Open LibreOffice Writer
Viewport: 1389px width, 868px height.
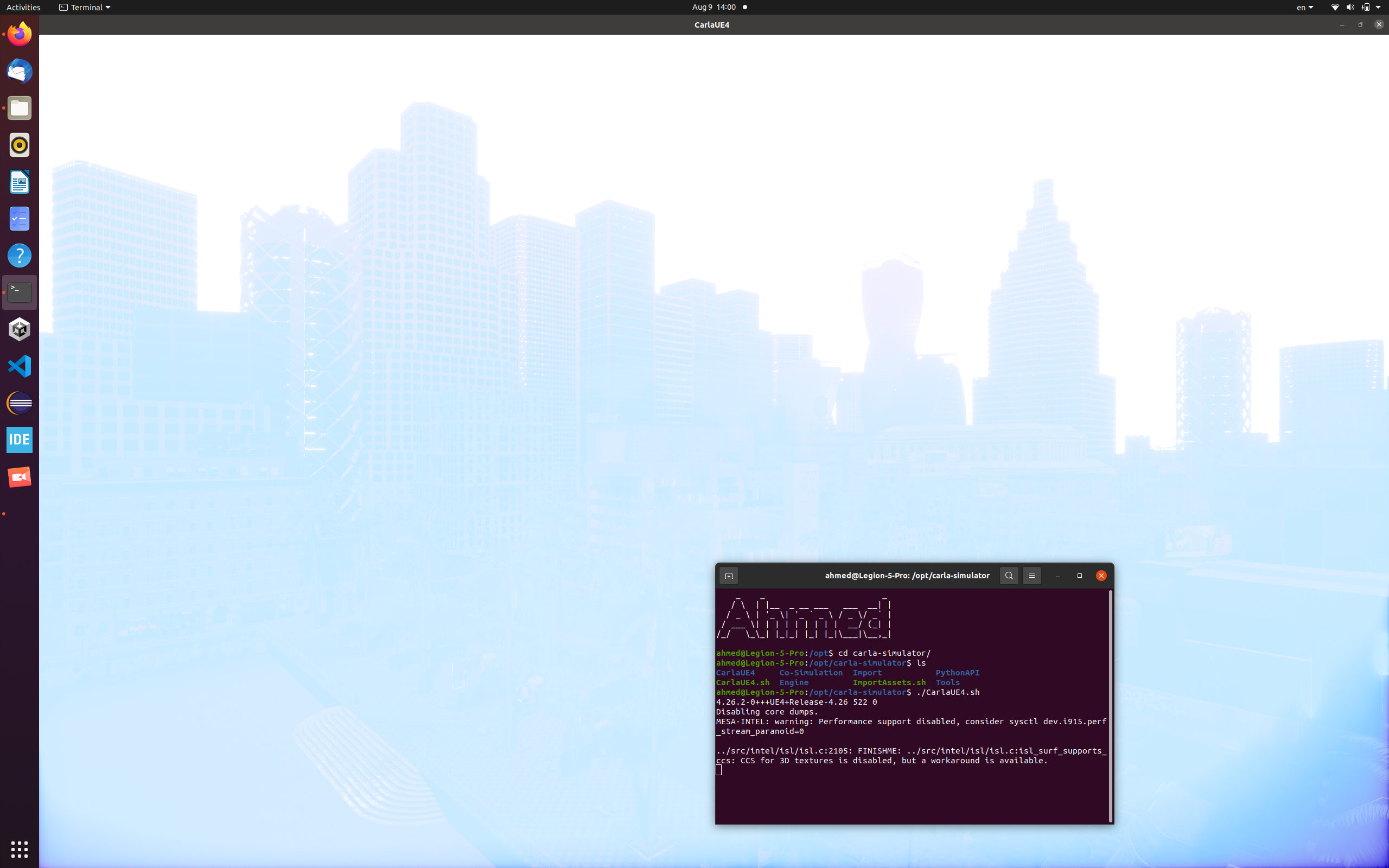click(x=20, y=181)
